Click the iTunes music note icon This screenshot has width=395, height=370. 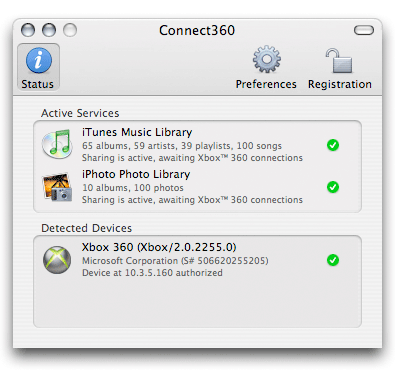(x=57, y=144)
